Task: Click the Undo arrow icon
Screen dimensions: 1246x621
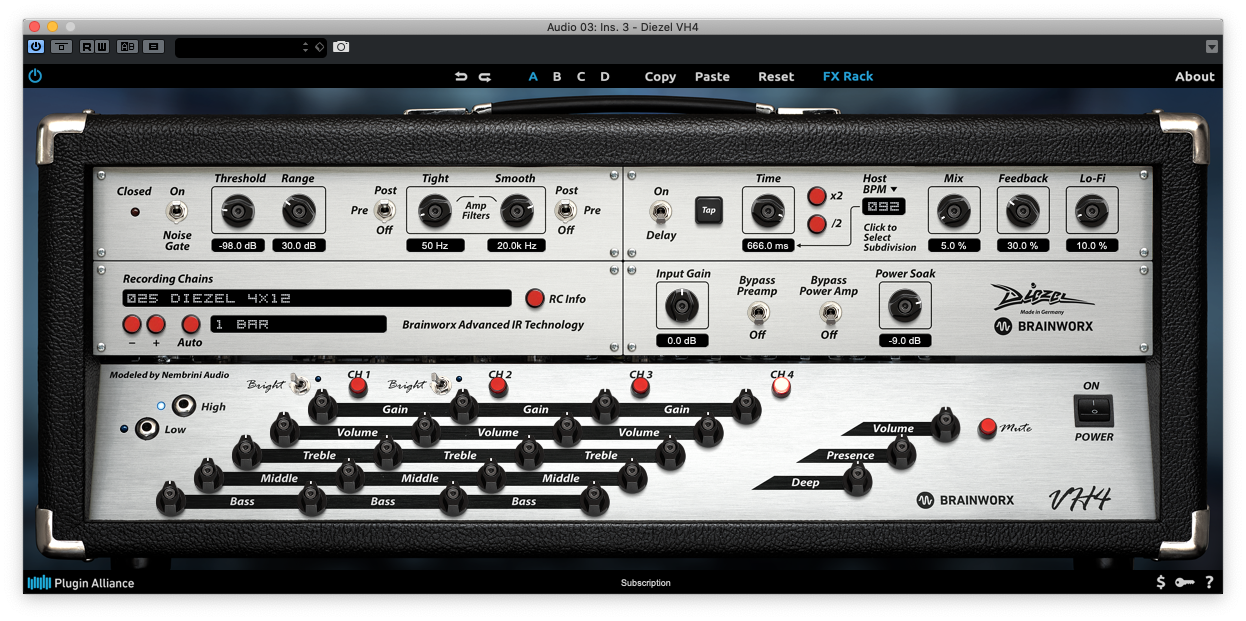Action: (x=461, y=76)
